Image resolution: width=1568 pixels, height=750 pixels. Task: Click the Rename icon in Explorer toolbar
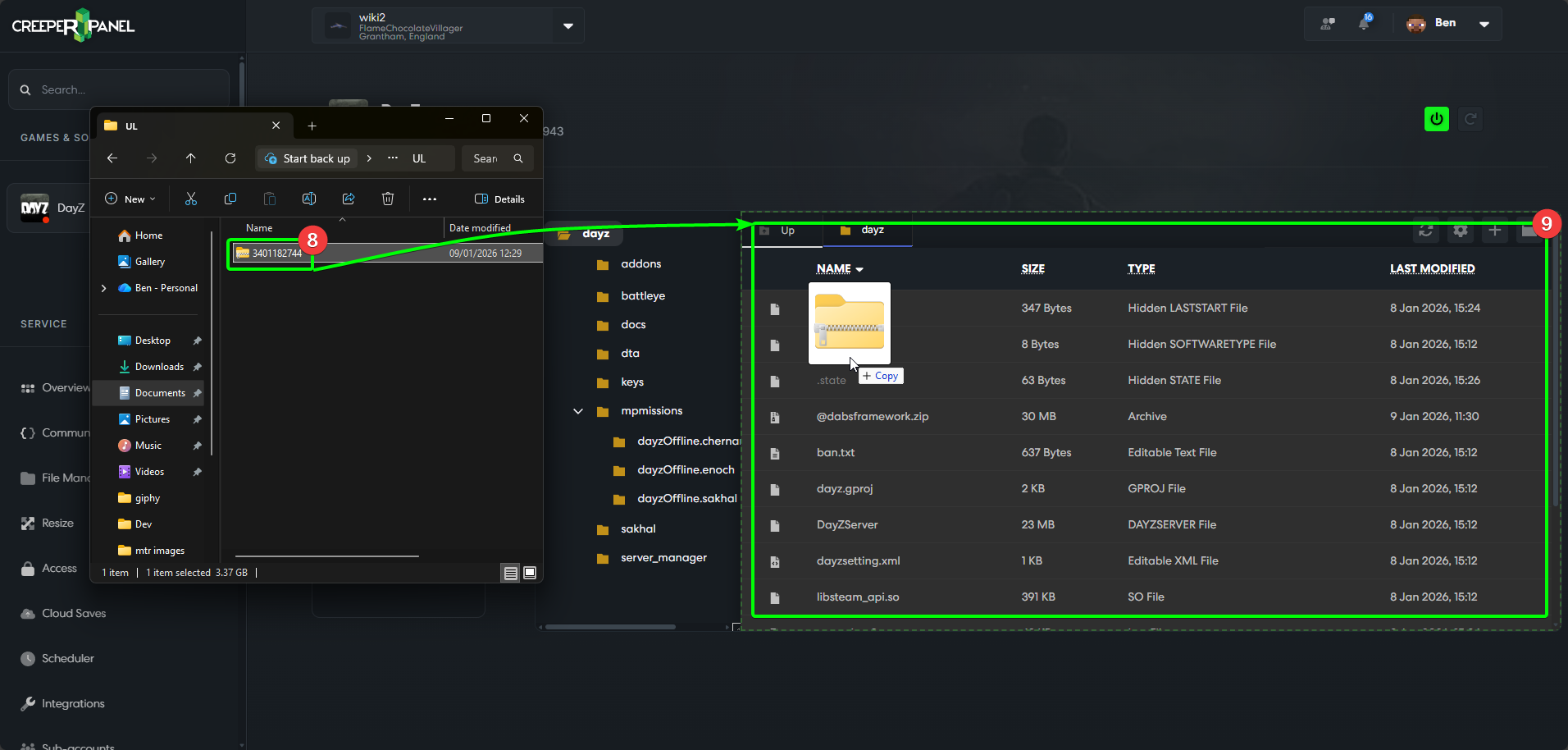point(309,199)
